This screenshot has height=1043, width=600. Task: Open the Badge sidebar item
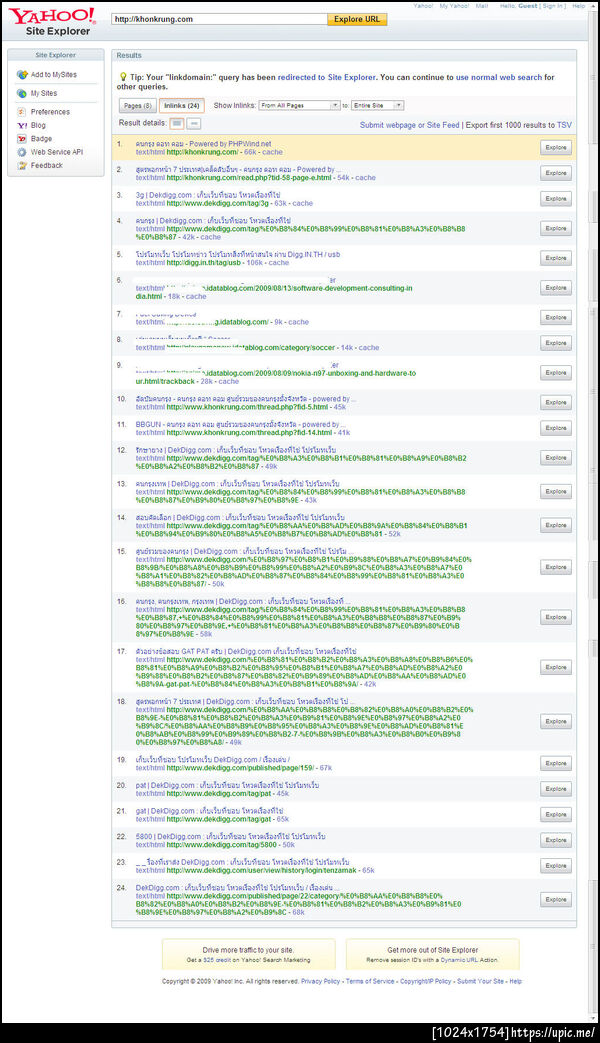(x=41, y=138)
